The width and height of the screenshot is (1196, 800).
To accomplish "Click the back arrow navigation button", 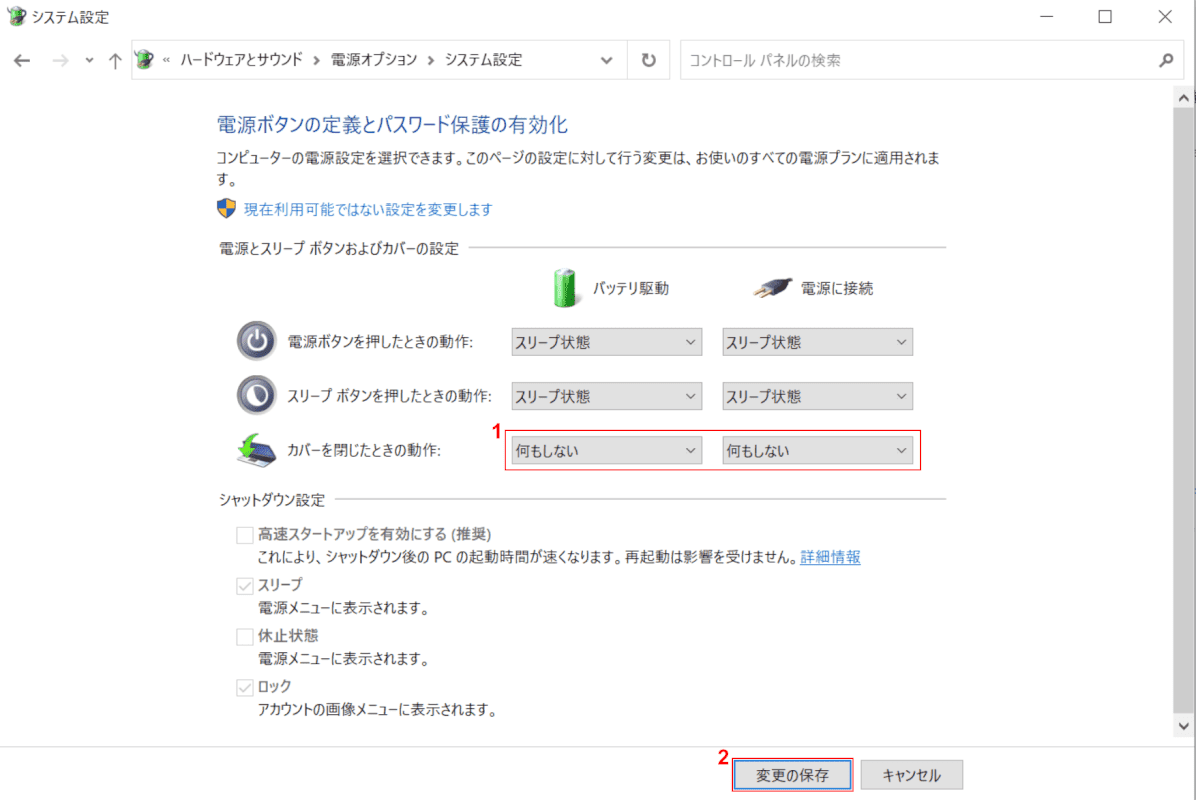I will (21, 60).
